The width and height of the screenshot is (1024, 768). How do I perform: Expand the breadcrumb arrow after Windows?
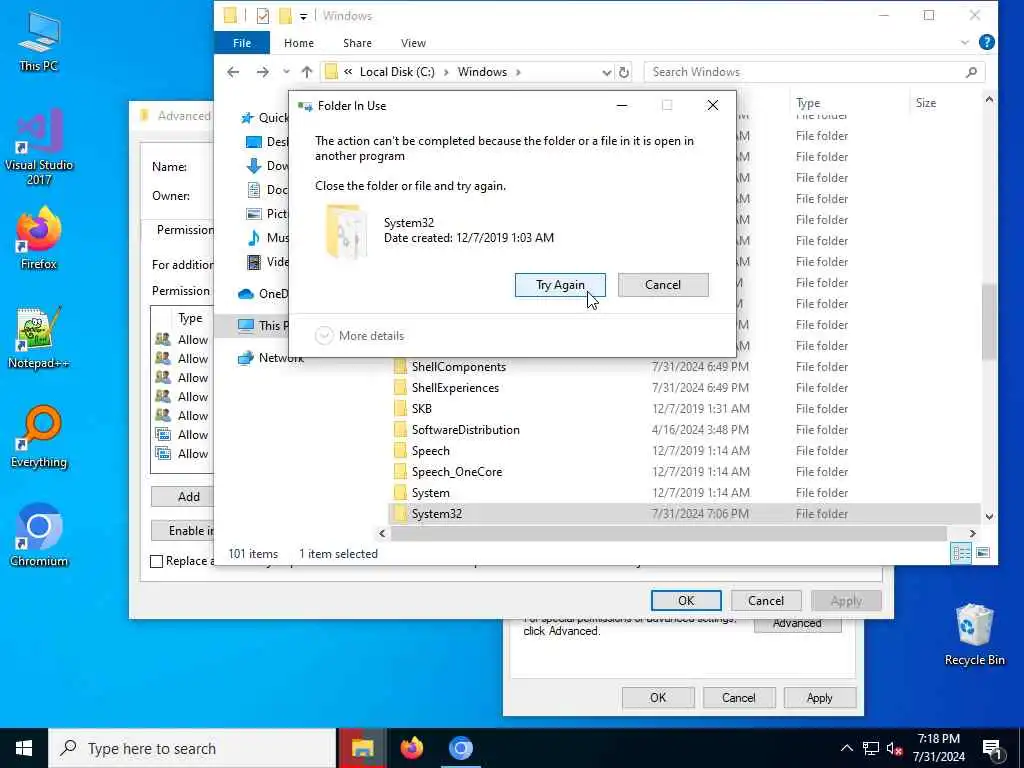click(518, 72)
